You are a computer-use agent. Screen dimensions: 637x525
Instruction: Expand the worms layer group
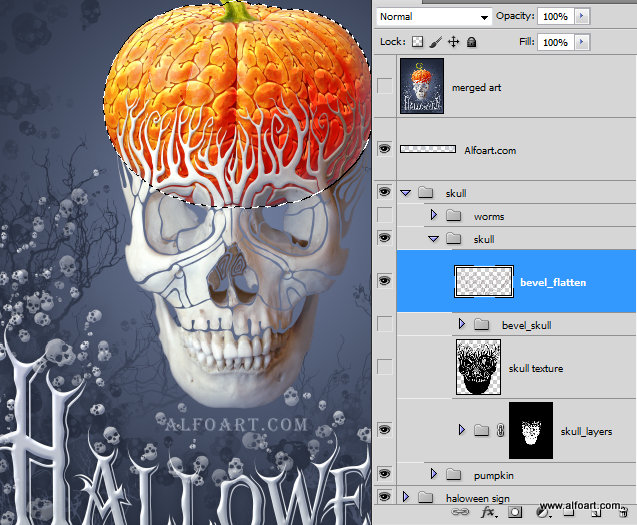[x=434, y=216]
